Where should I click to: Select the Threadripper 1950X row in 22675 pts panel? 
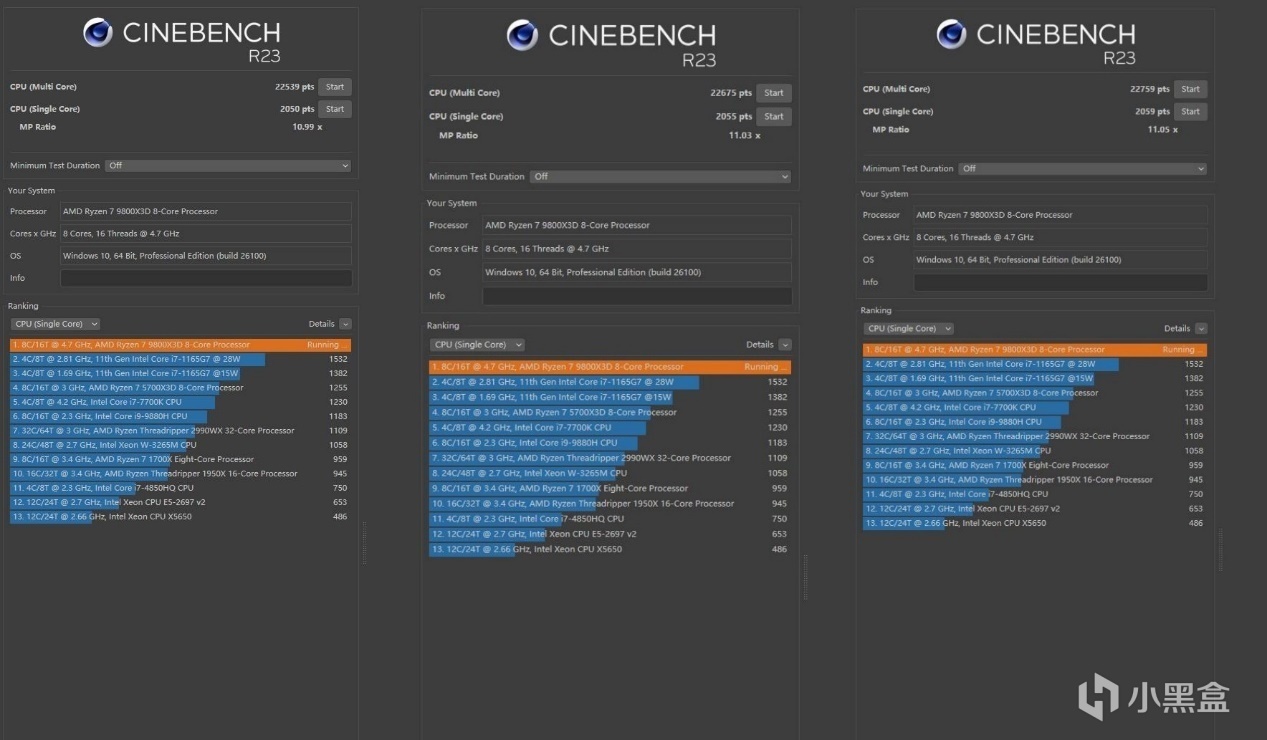[610, 503]
